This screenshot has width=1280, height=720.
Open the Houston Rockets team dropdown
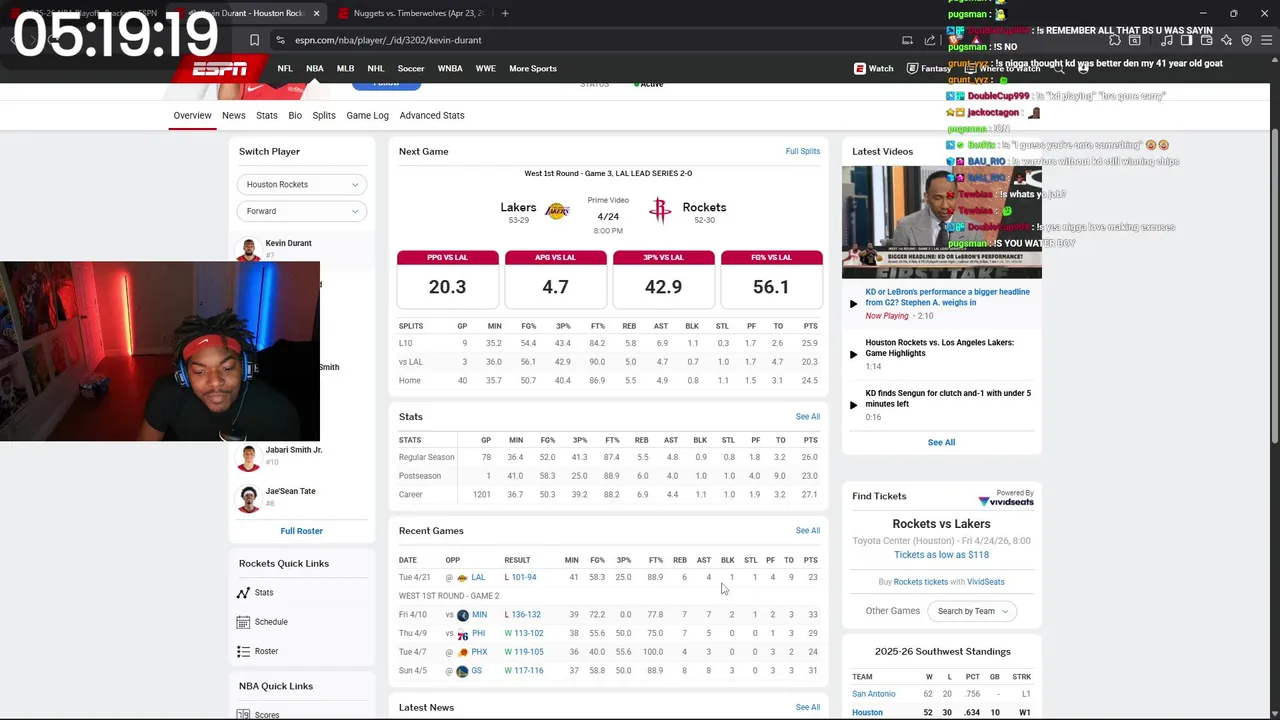[x=302, y=184]
